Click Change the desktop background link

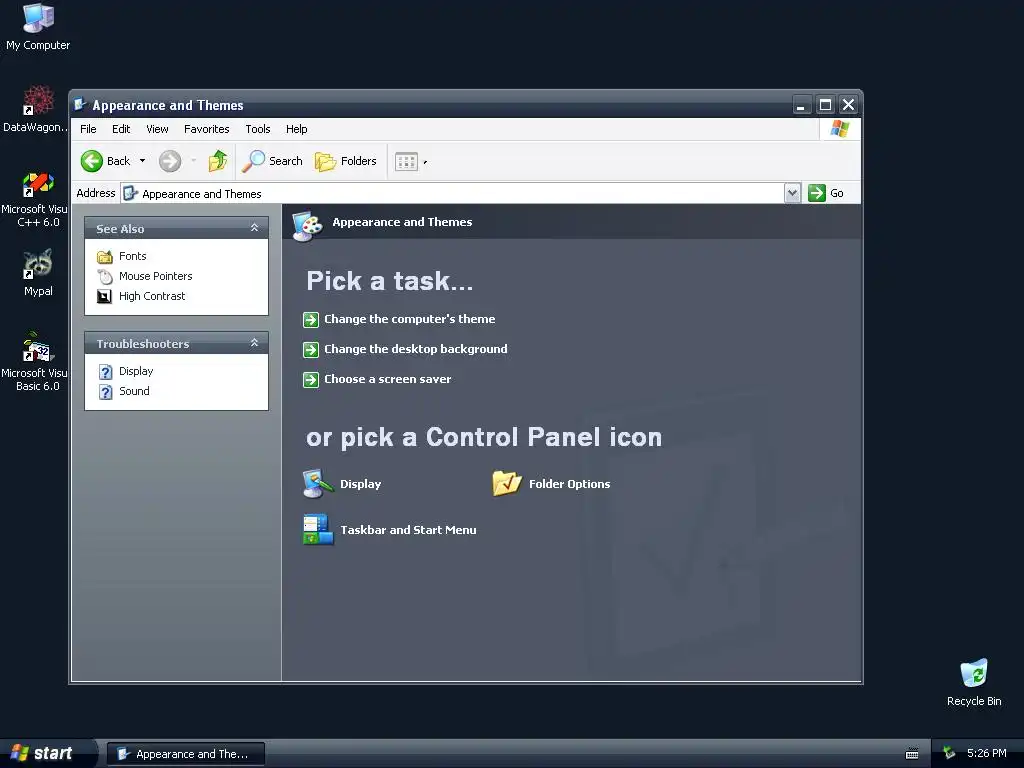pyautogui.click(x=416, y=349)
